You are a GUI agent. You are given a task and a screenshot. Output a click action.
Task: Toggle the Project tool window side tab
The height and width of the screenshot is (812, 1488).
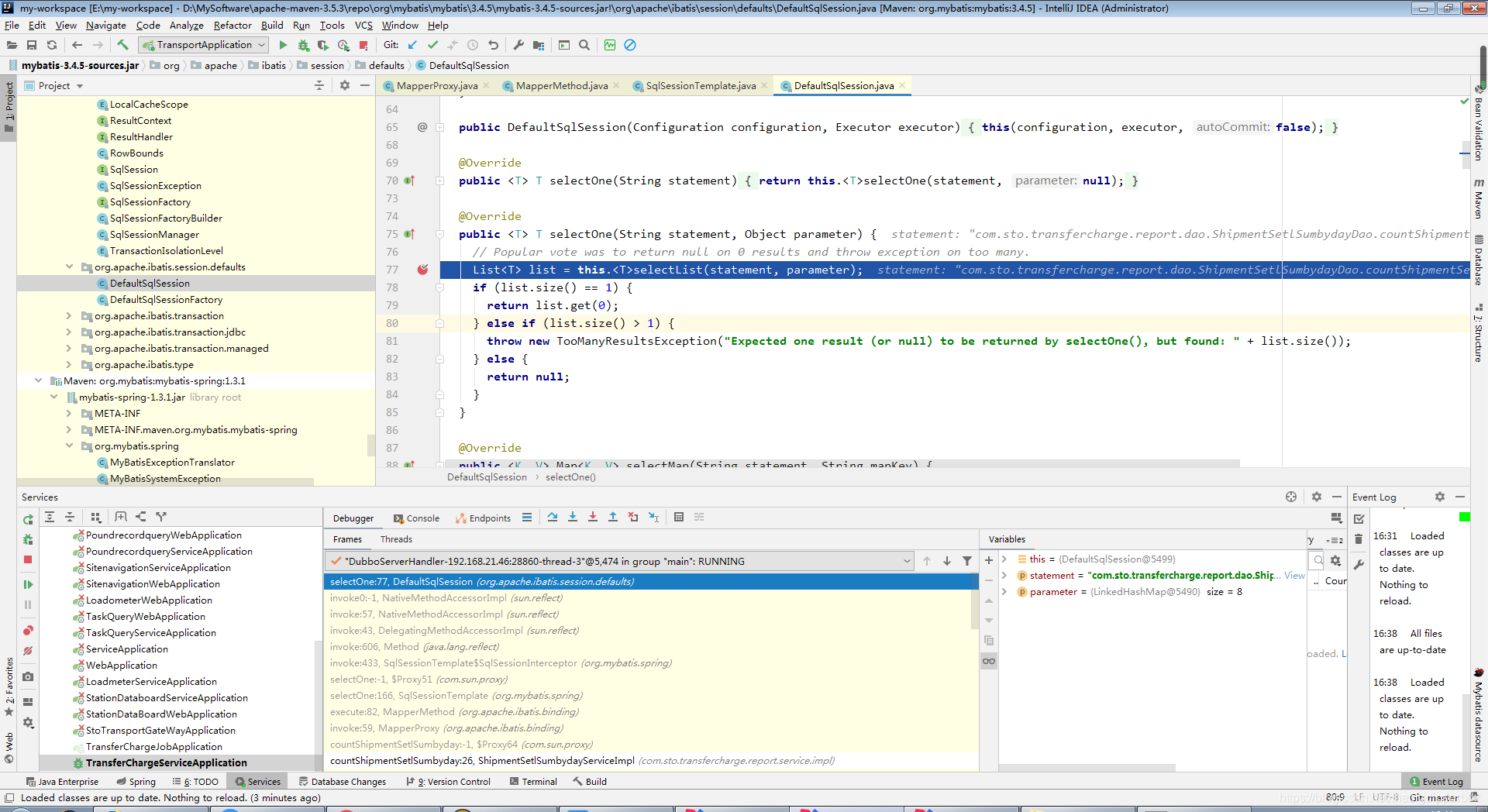tap(9, 108)
